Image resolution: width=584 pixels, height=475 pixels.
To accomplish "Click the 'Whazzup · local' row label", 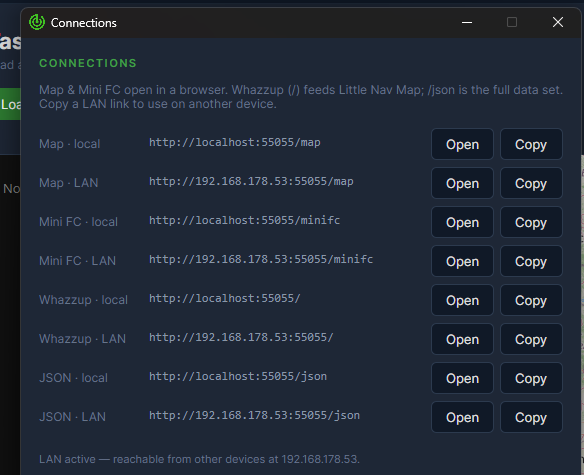I will click(x=83, y=300).
